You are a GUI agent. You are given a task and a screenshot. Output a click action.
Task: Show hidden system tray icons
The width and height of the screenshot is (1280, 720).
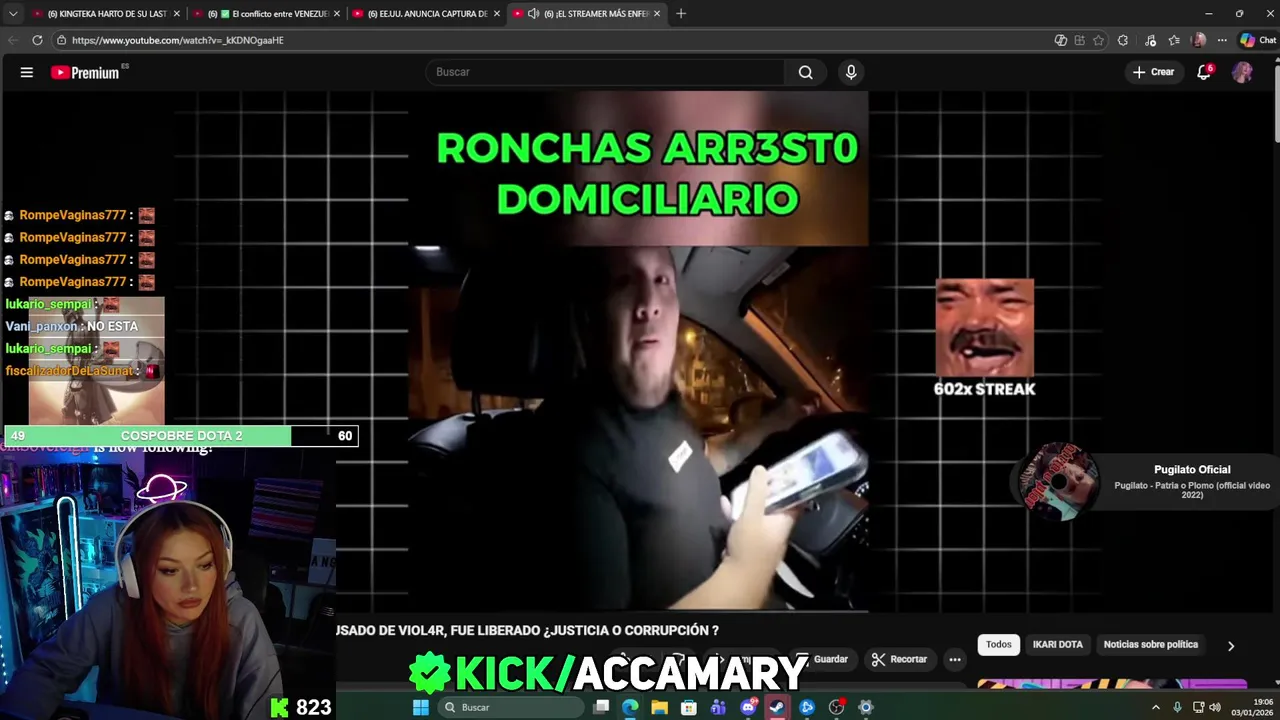1156,707
